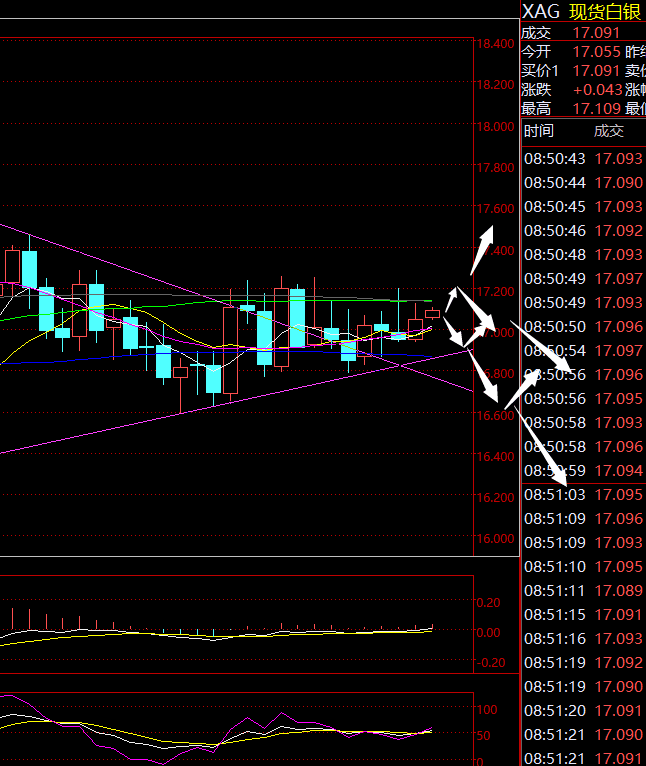Select tick row 08:51:19 priced 17.092
Screen dimensions: 646x766
tap(583, 662)
